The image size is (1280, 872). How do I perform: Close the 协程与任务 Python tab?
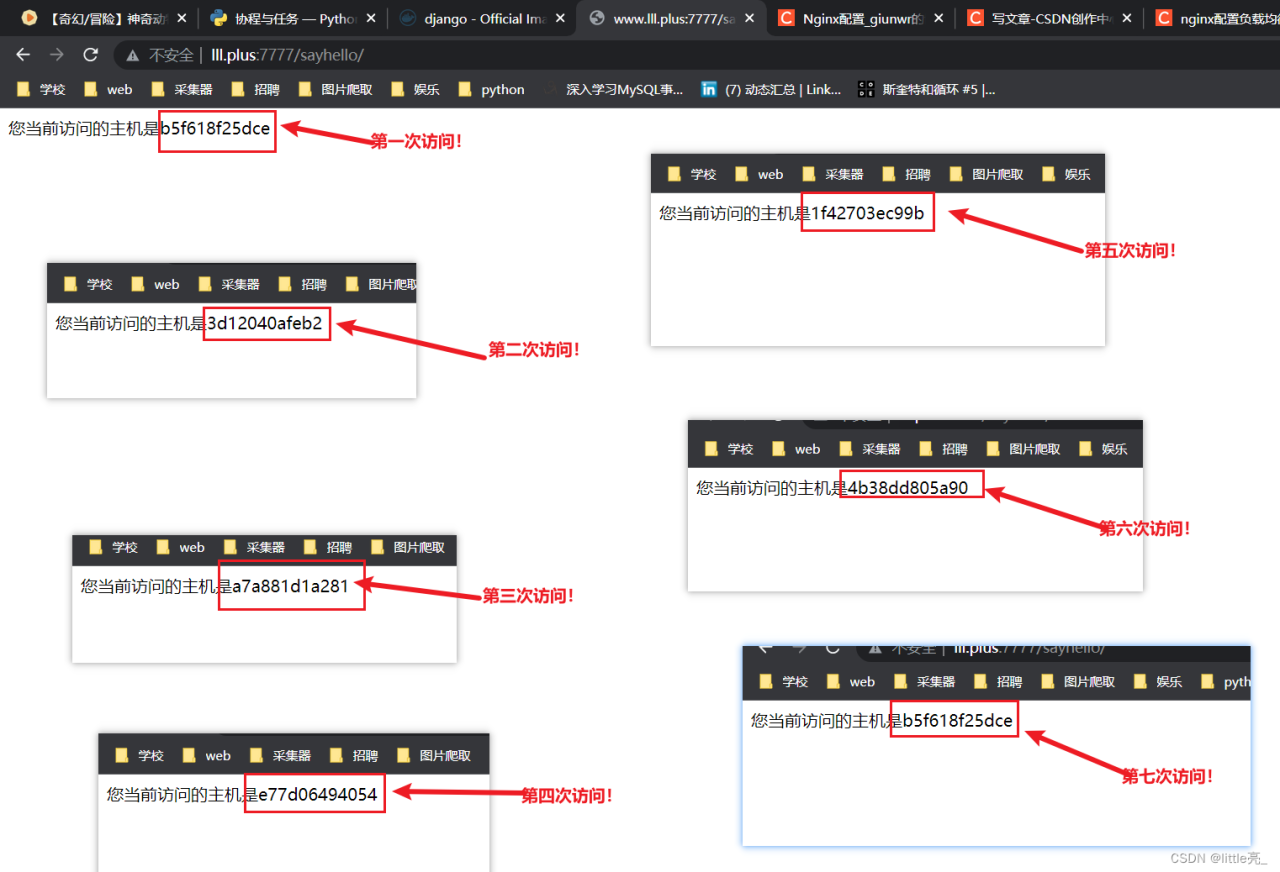pos(371,18)
